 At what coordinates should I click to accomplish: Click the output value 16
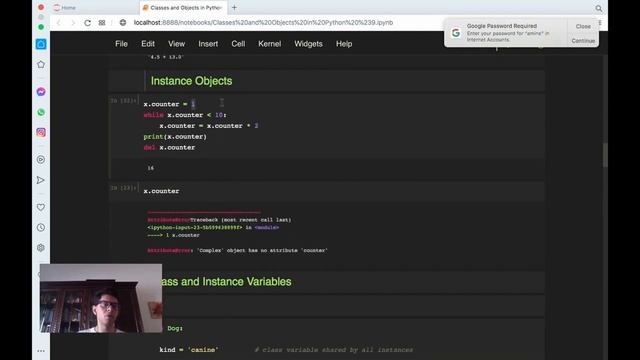pos(151,168)
